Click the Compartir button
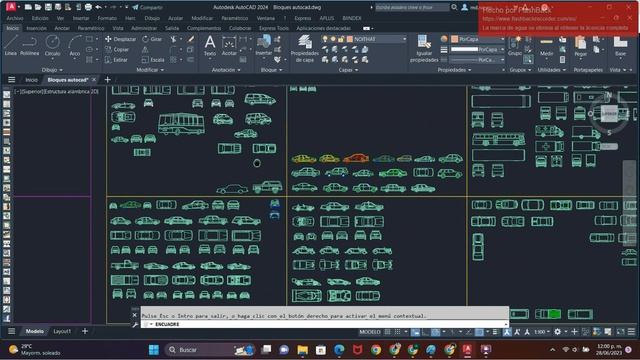 pos(147,7)
